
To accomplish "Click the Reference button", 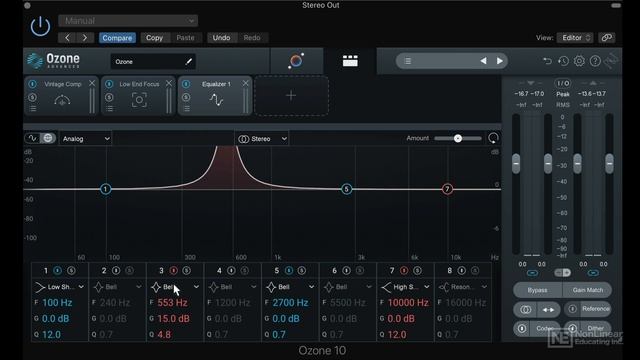I will coord(588,309).
